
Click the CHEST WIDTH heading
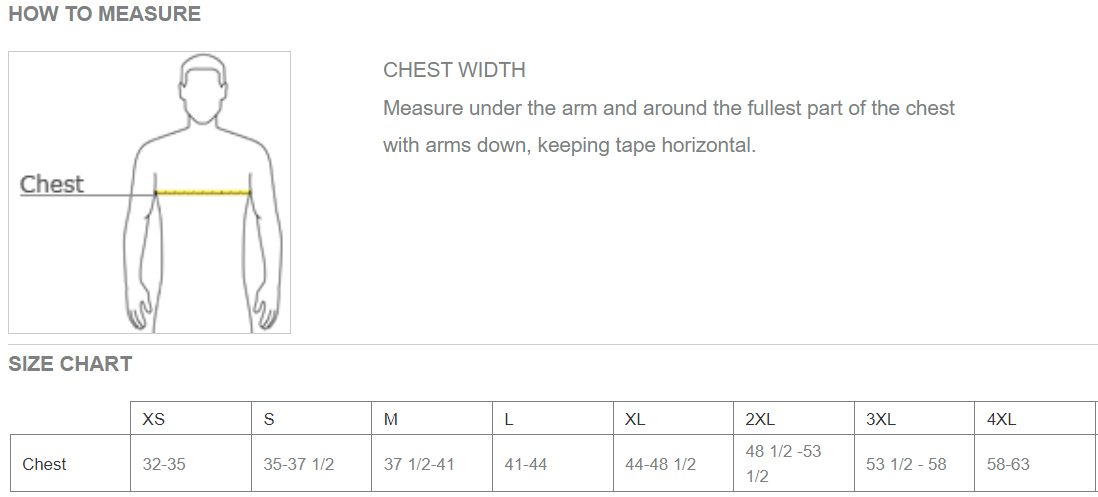coord(454,70)
